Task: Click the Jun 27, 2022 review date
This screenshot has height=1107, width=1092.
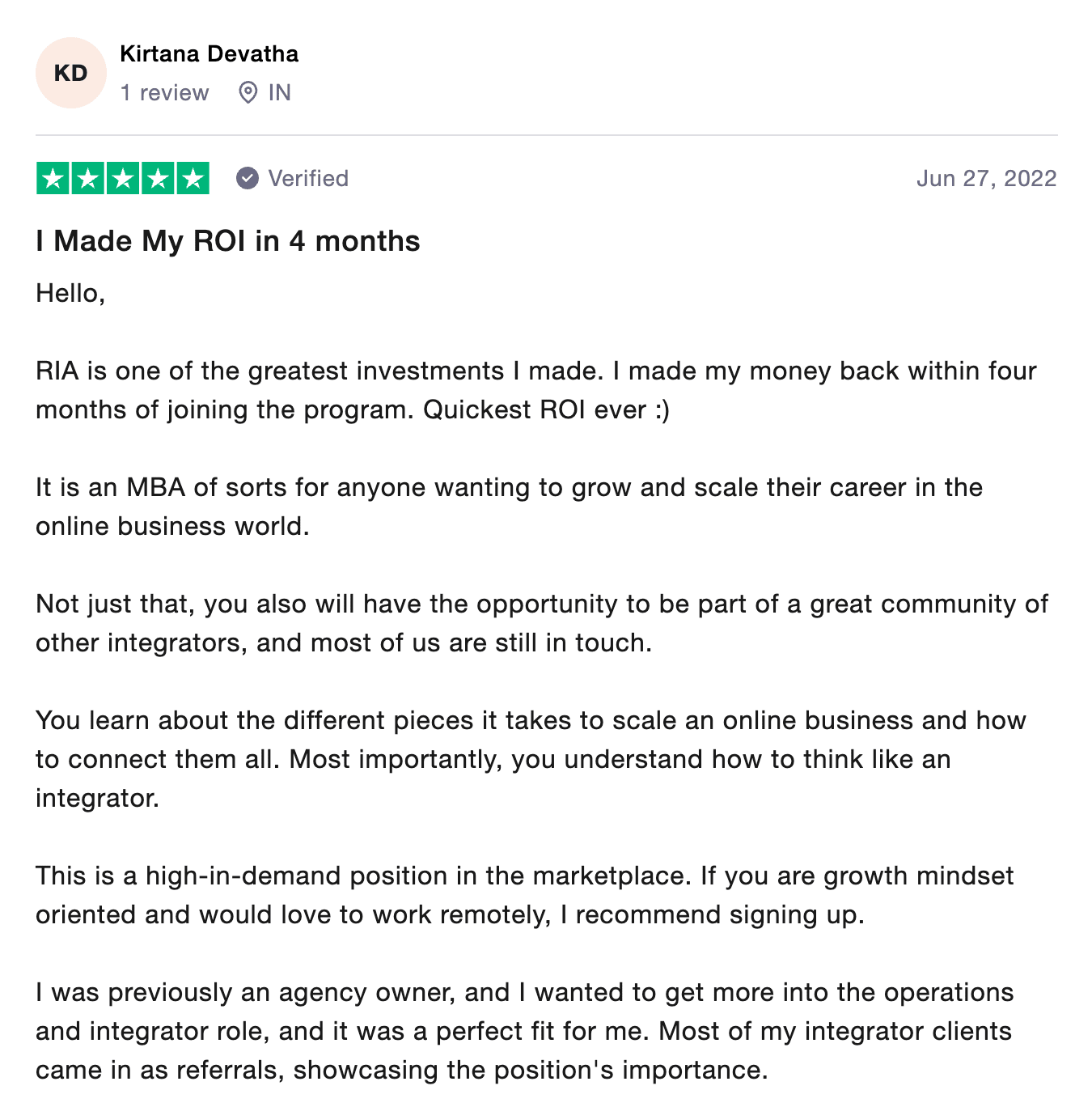Action: click(x=986, y=178)
